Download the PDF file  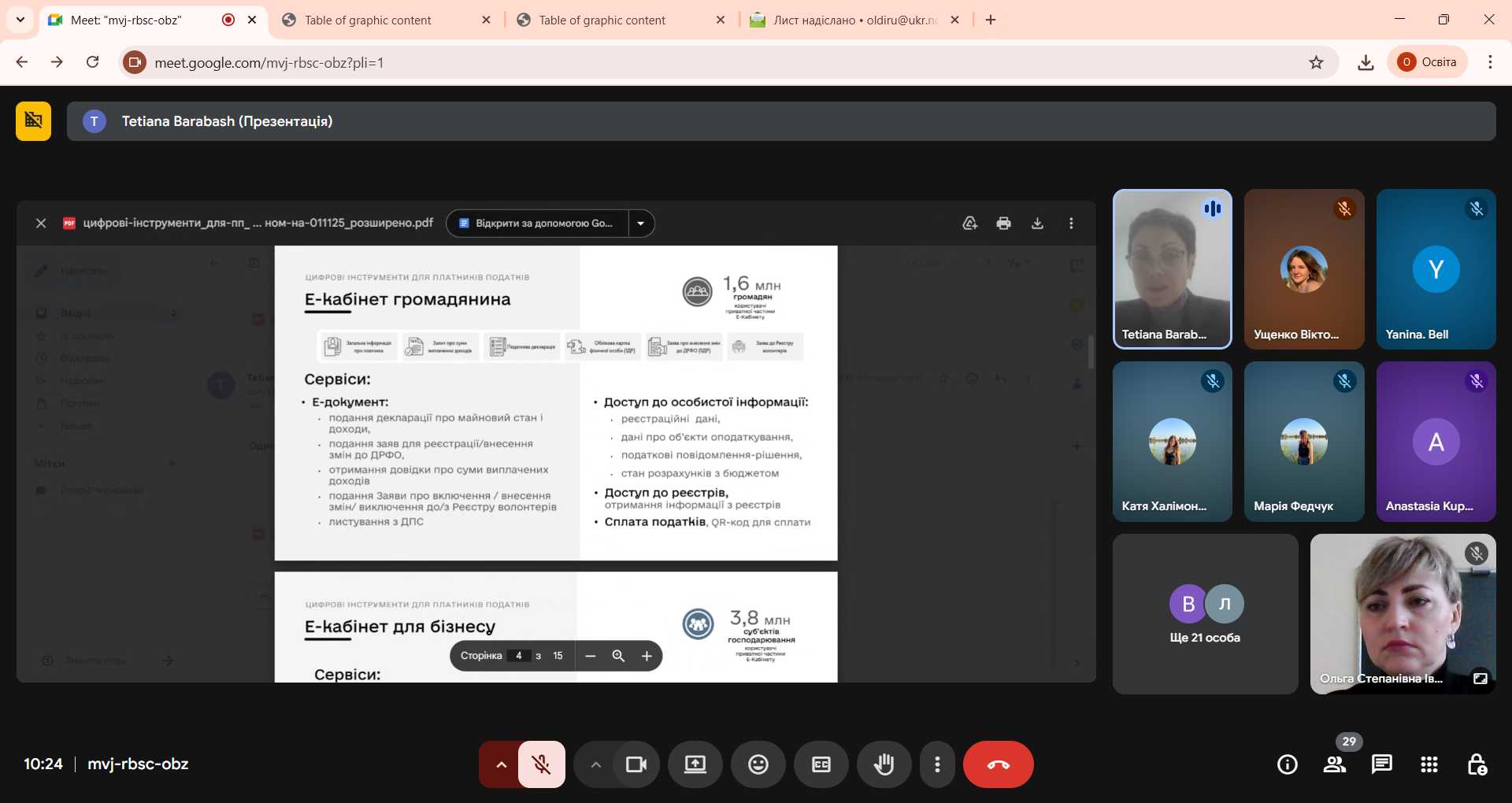pyautogui.click(x=1037, y=223)
